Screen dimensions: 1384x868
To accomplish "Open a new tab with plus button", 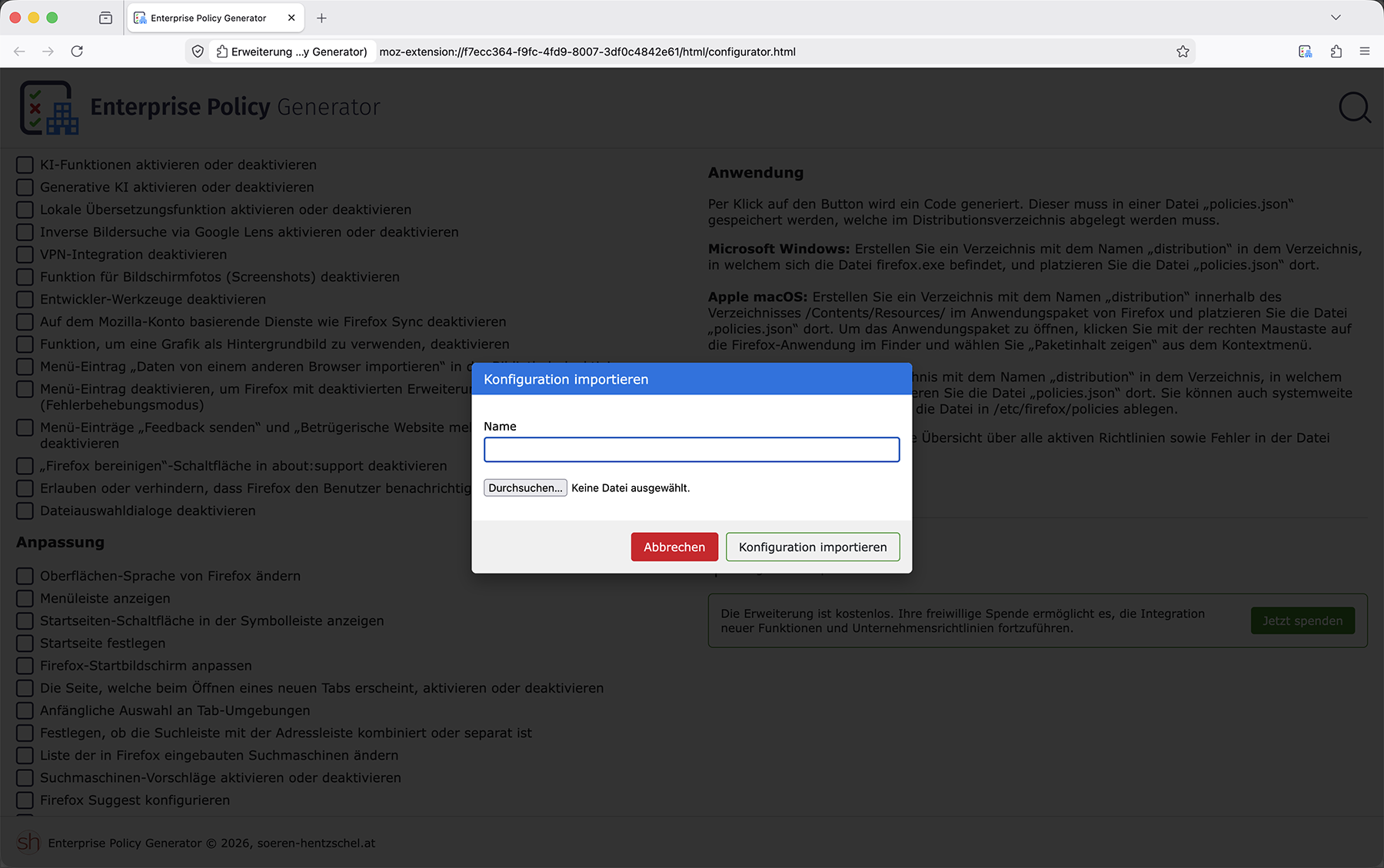I will [x=321, y=18].
